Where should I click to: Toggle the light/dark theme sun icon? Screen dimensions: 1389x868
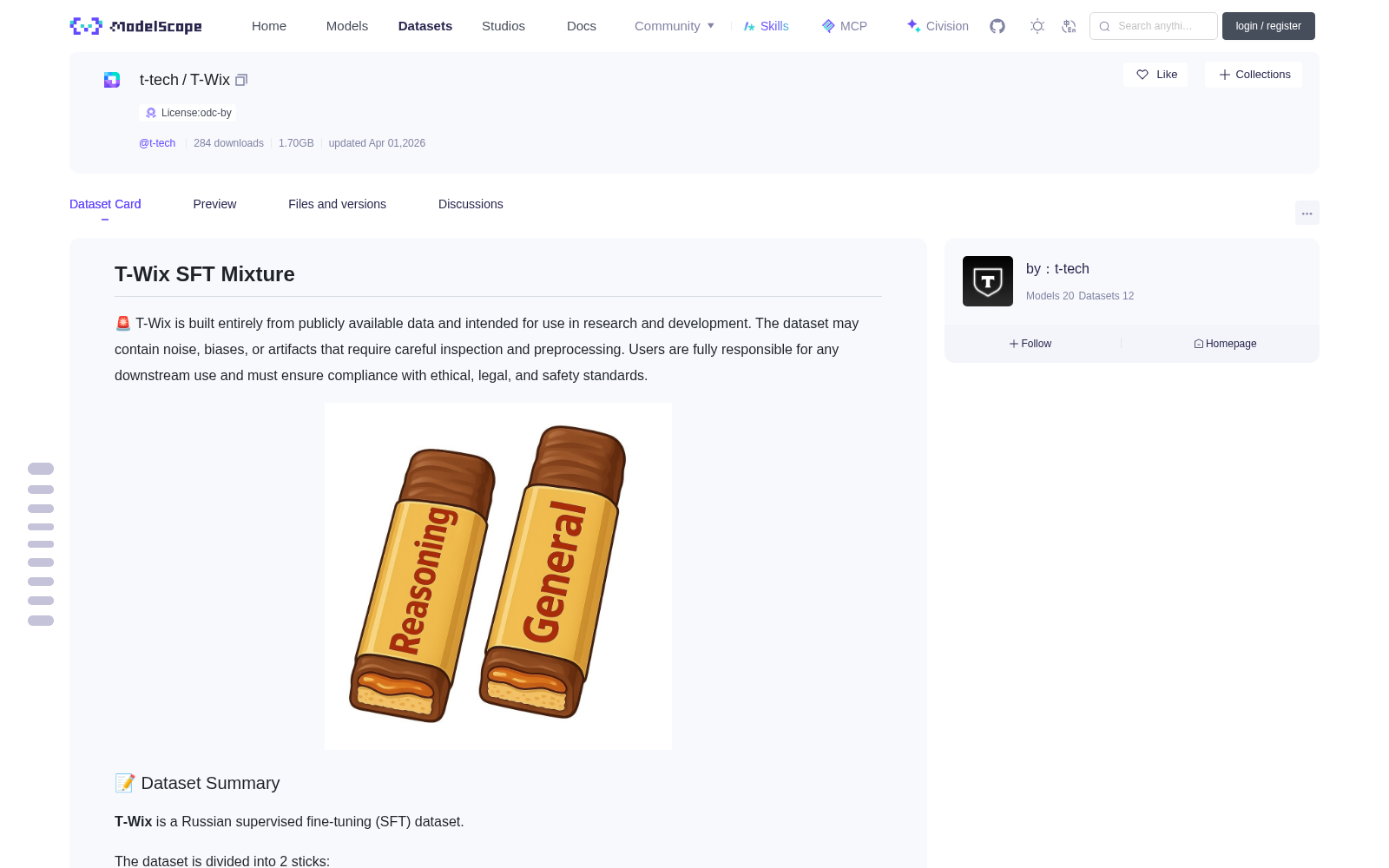click(x=1037, y=26)
